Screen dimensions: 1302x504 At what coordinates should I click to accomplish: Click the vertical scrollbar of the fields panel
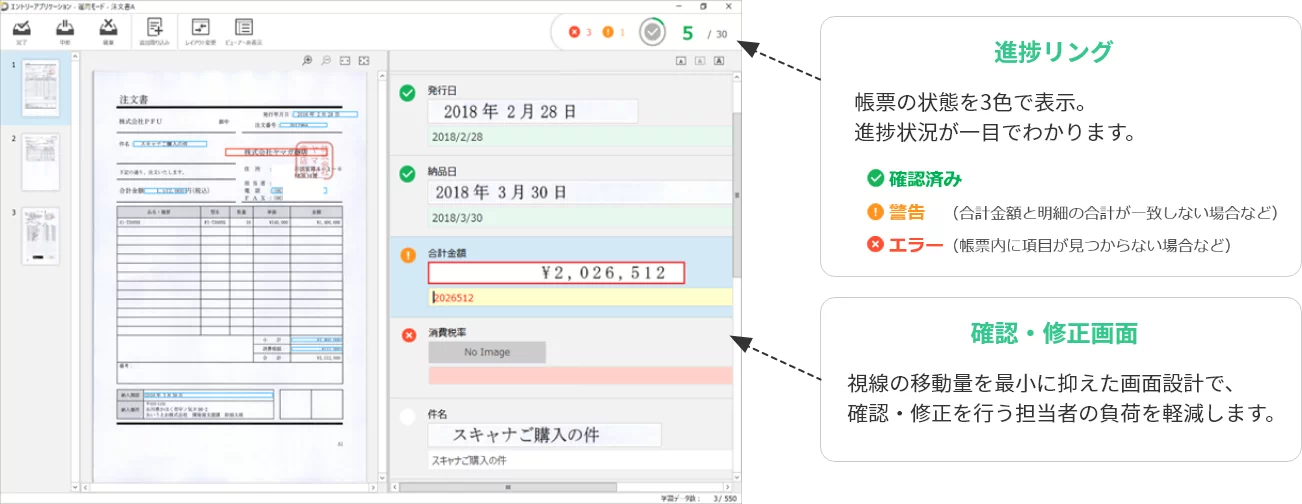coord(737,196)
